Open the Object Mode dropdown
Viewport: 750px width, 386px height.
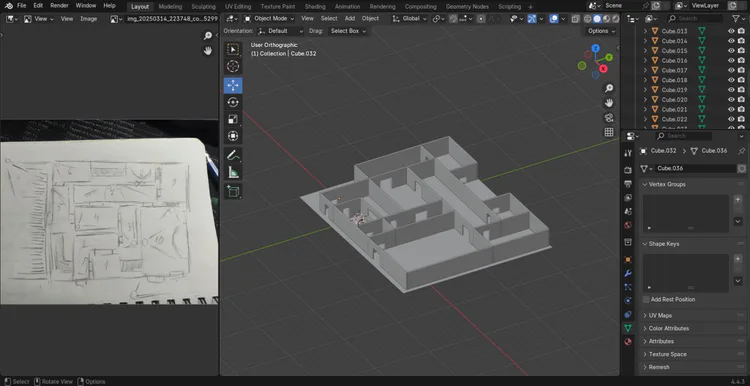pyautogui.click(x=269, y=19)
